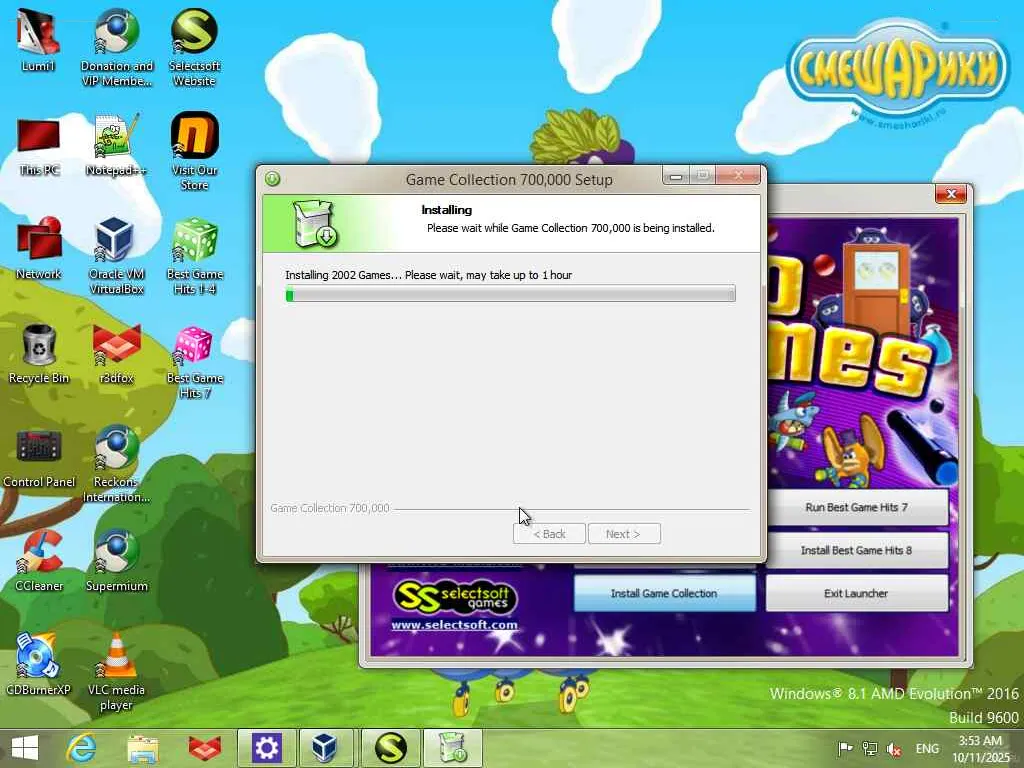Launch the r3dfox browser shortcut

[116, 353]
